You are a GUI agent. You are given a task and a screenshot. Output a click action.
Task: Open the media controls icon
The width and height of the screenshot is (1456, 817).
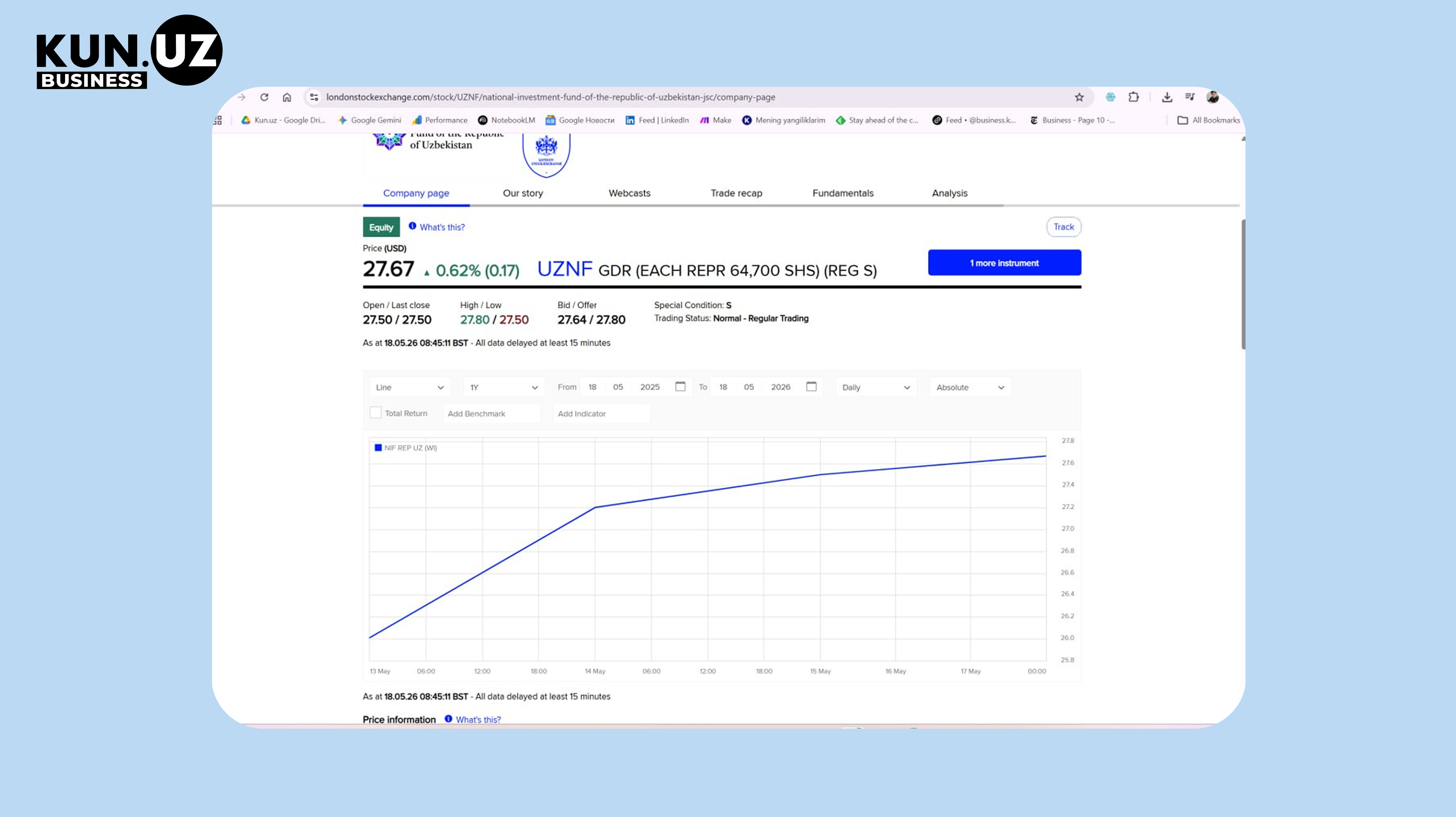1190,97
